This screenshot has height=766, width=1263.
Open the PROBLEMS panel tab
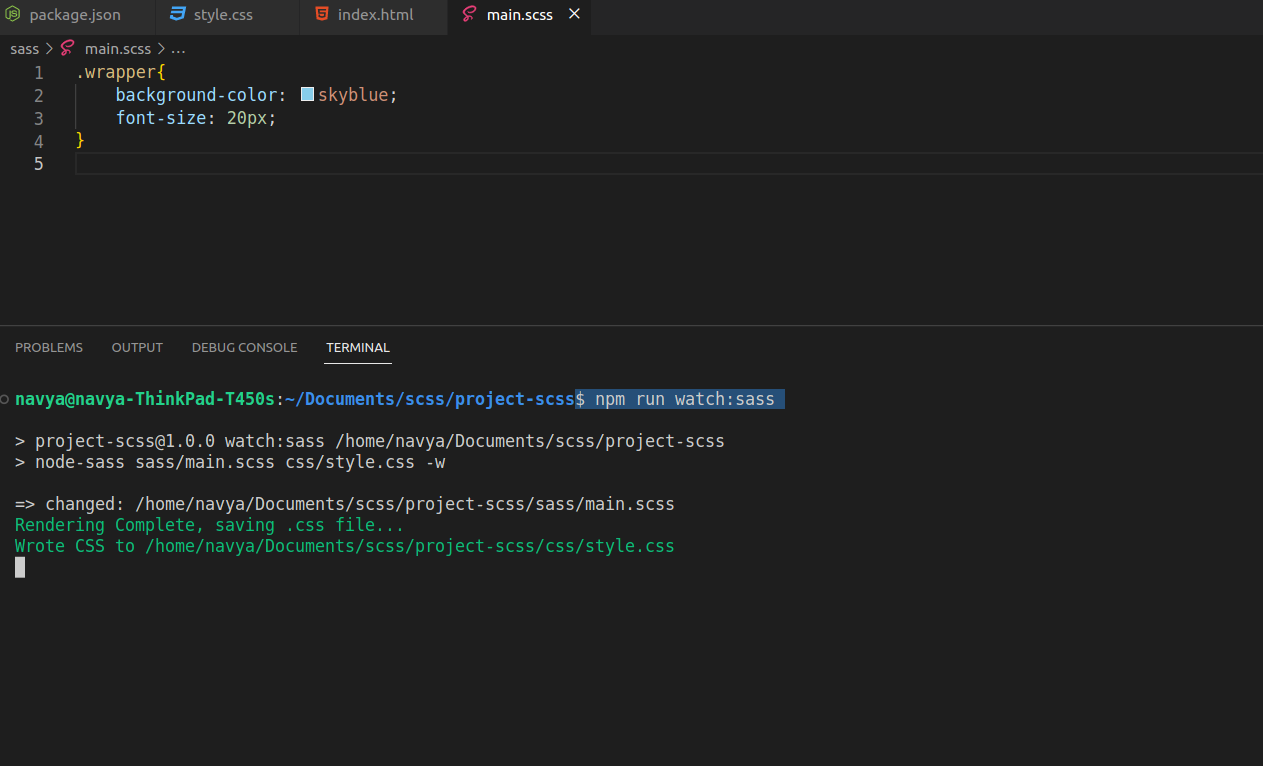click(x=49, y=347)
